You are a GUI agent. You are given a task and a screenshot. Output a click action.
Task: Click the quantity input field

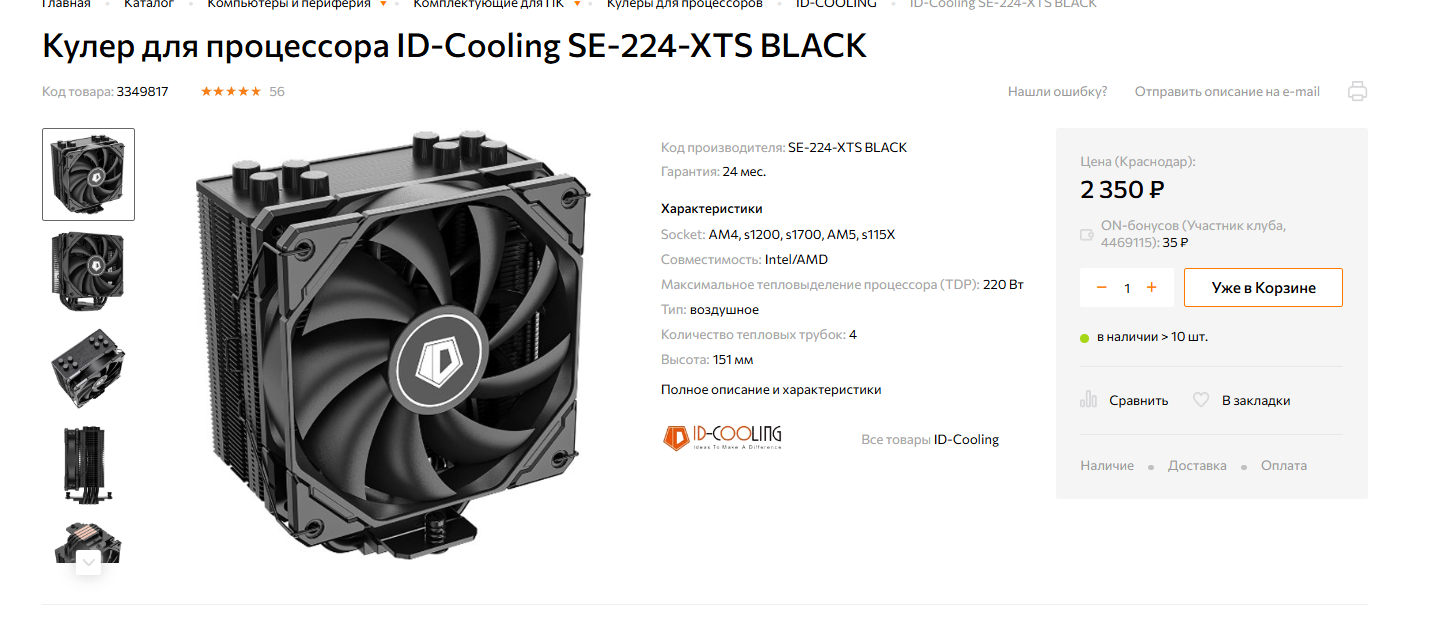[x=1127, y=287]
